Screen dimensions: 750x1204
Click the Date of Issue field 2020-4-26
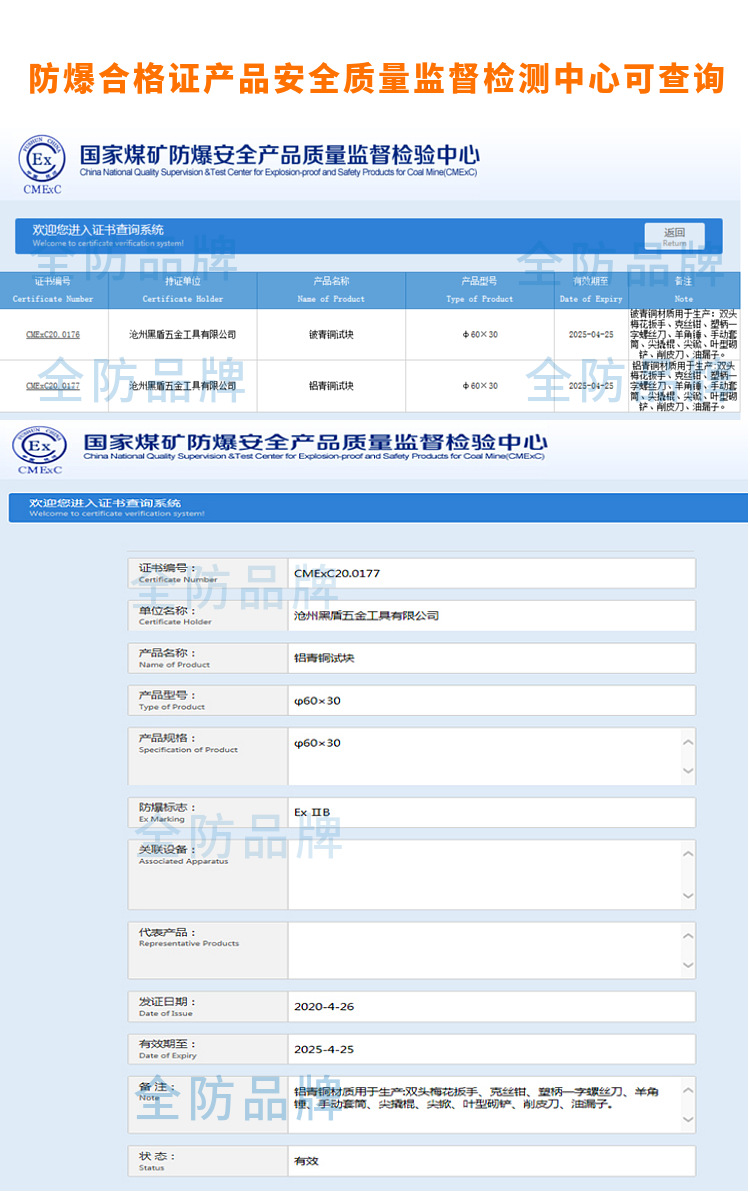tap(490, 1007)
